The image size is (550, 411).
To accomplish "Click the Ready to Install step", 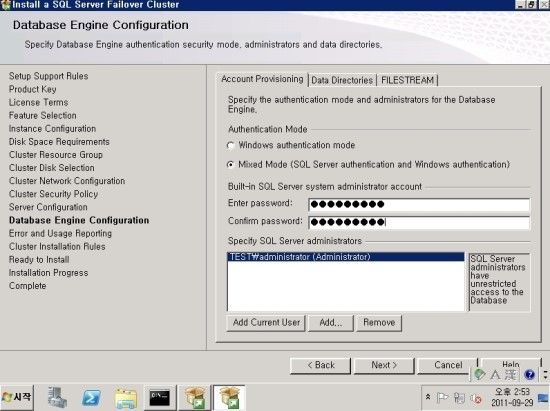I will tap(39, 260).
